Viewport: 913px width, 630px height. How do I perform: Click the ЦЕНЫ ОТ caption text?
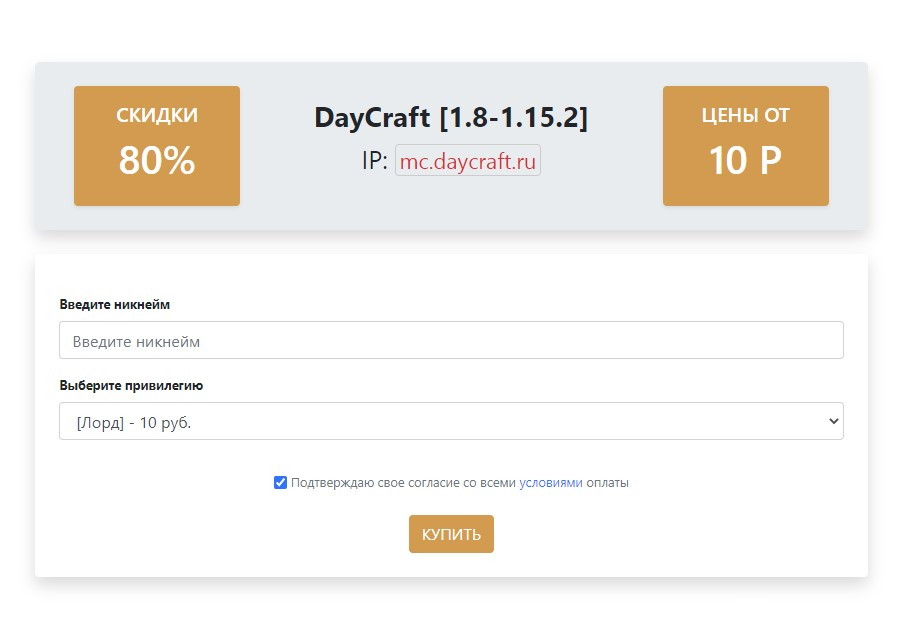click(745, 115)
